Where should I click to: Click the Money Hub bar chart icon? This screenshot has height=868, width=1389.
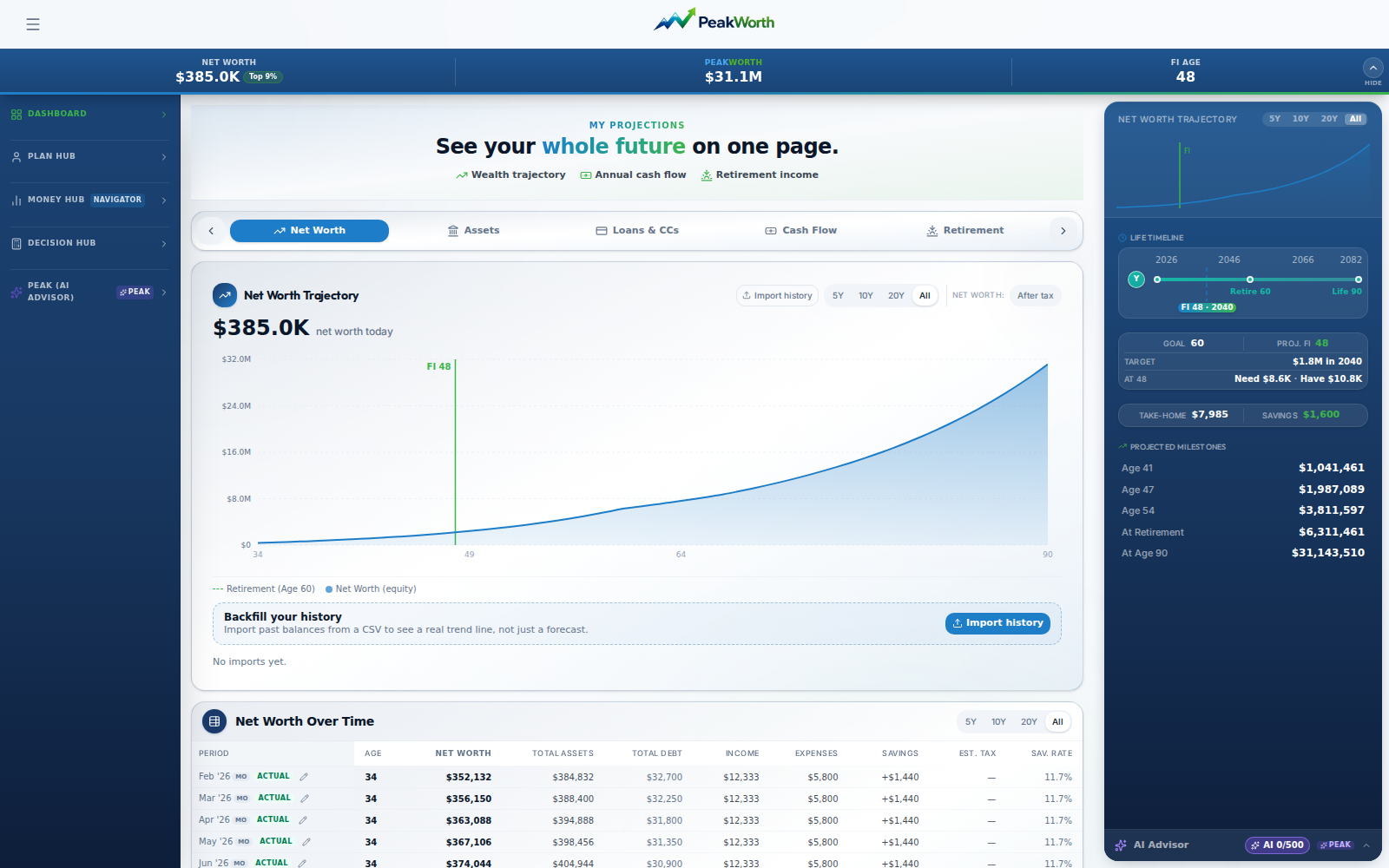pos(16,201)
